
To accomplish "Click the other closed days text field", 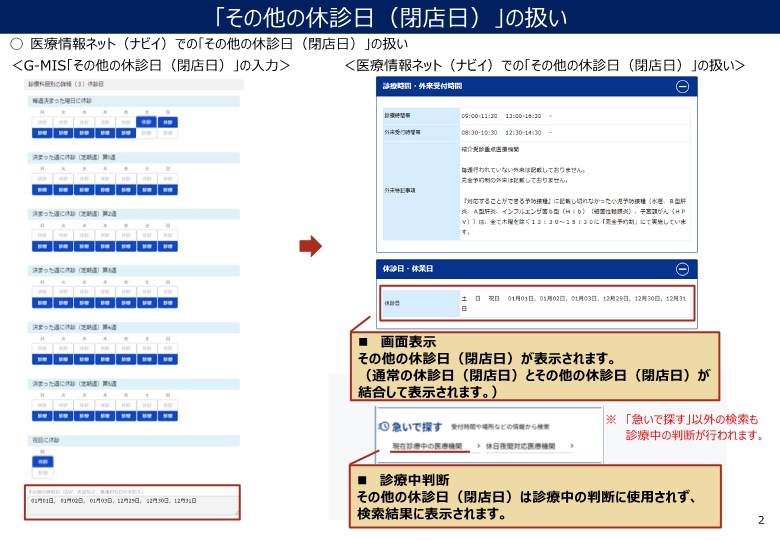I will coord(134,501).
